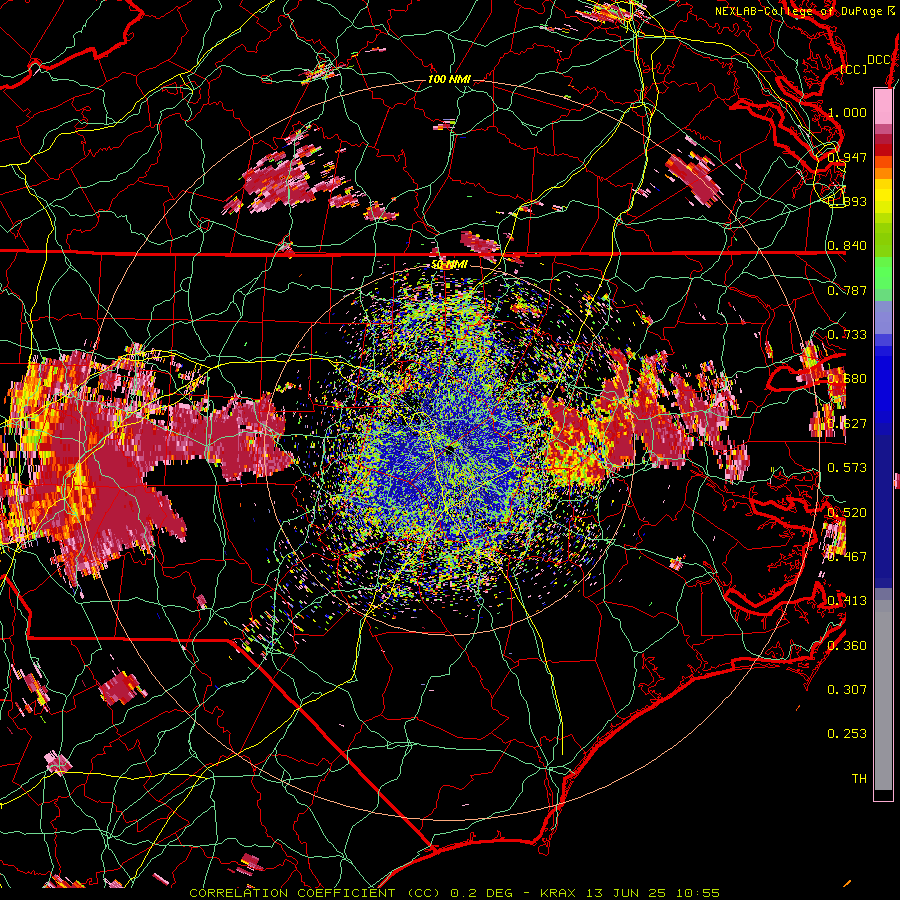Screen dimensions: 900x900
Task: Click the 0.520 scale value
Action: pos(847,512)
